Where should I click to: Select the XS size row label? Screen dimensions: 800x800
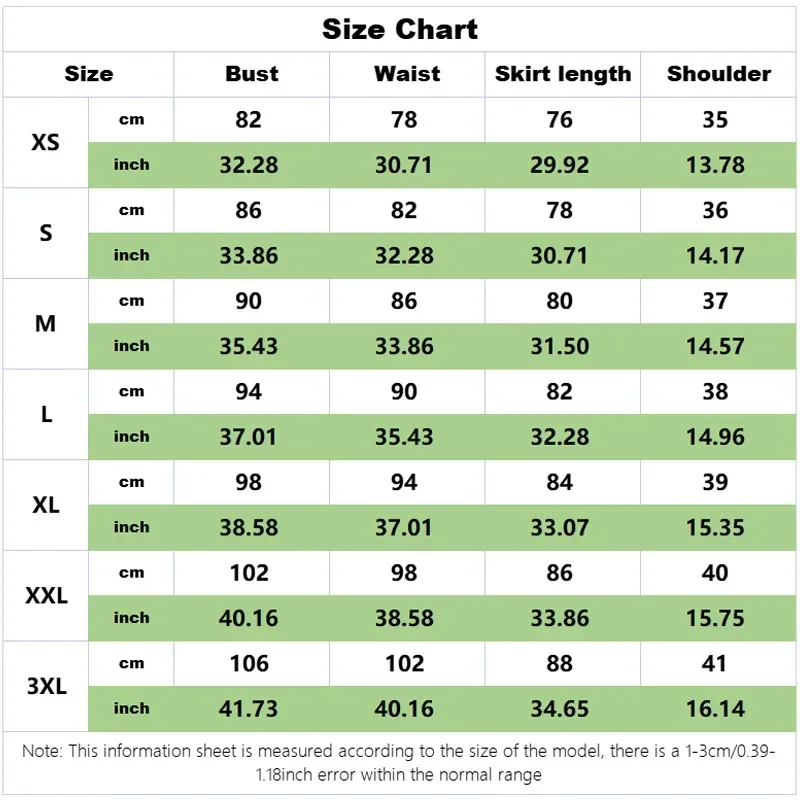coord(46,142)
